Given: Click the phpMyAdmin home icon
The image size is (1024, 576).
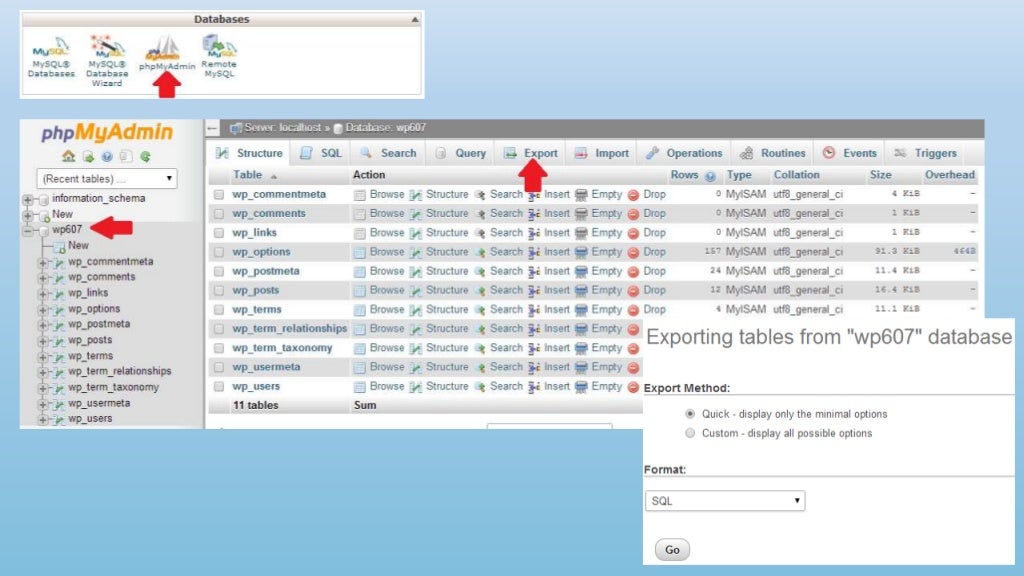Looking at the screenshot, I should 68,157.
